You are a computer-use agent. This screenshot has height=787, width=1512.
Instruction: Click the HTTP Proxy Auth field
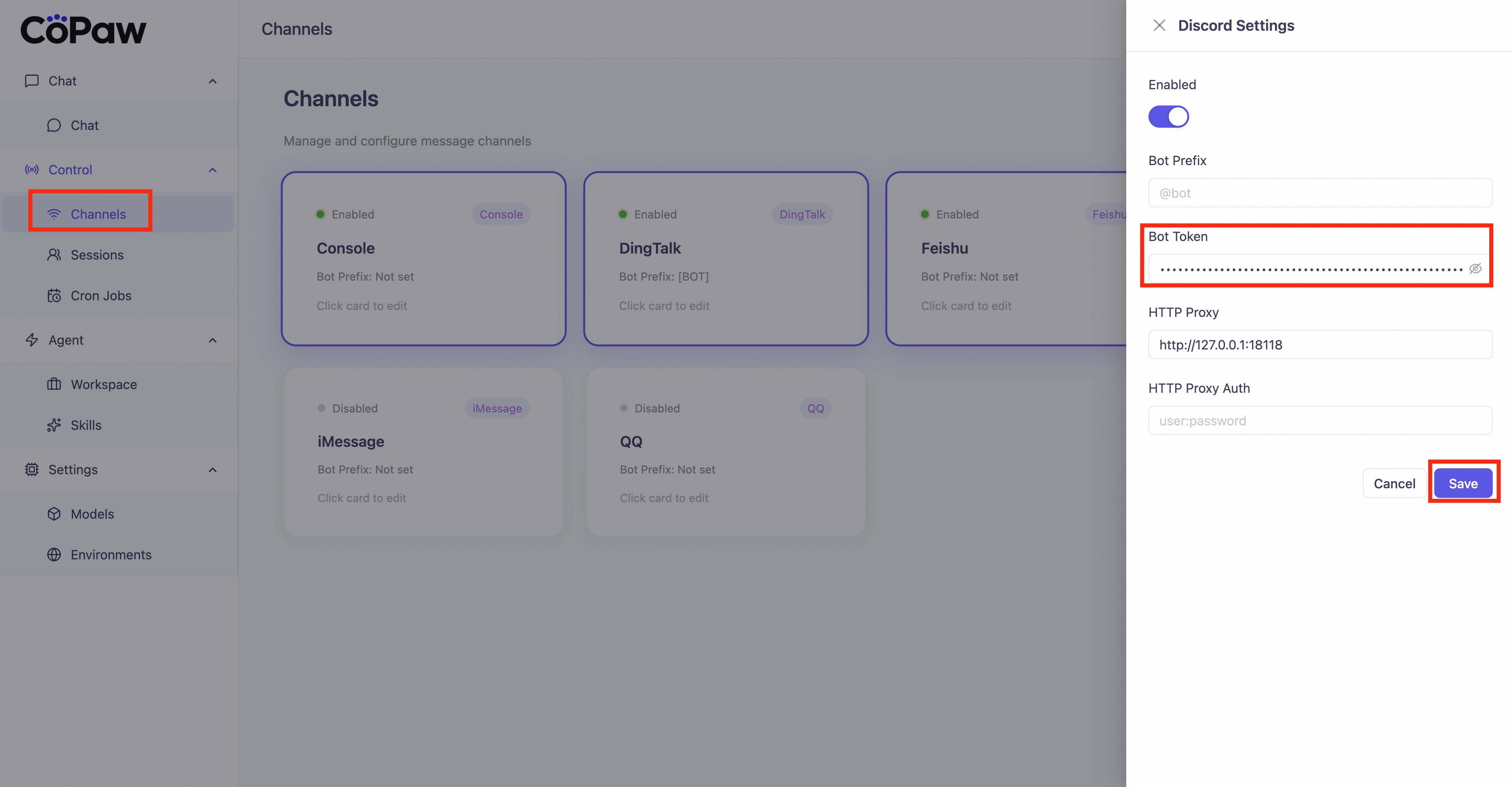click(1319, 421)
